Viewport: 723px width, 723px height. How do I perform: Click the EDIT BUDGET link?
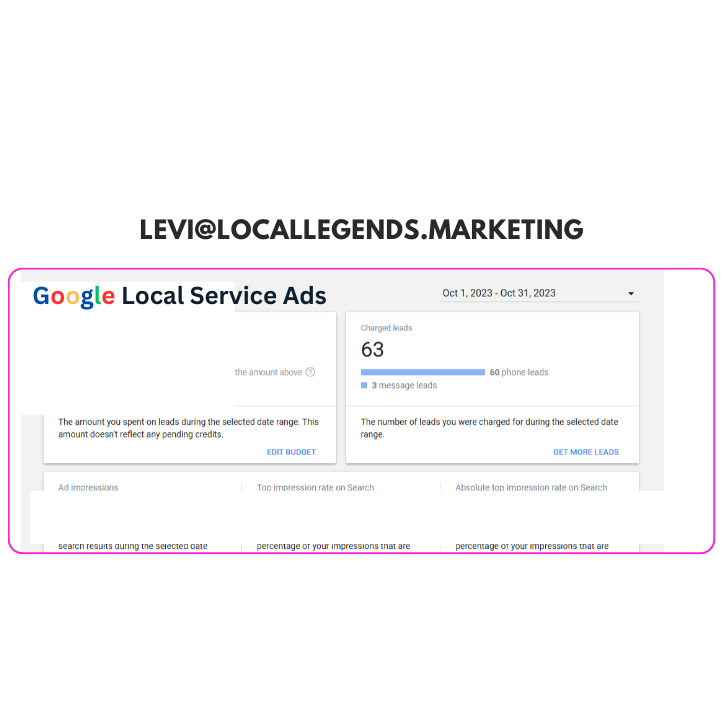291,452
